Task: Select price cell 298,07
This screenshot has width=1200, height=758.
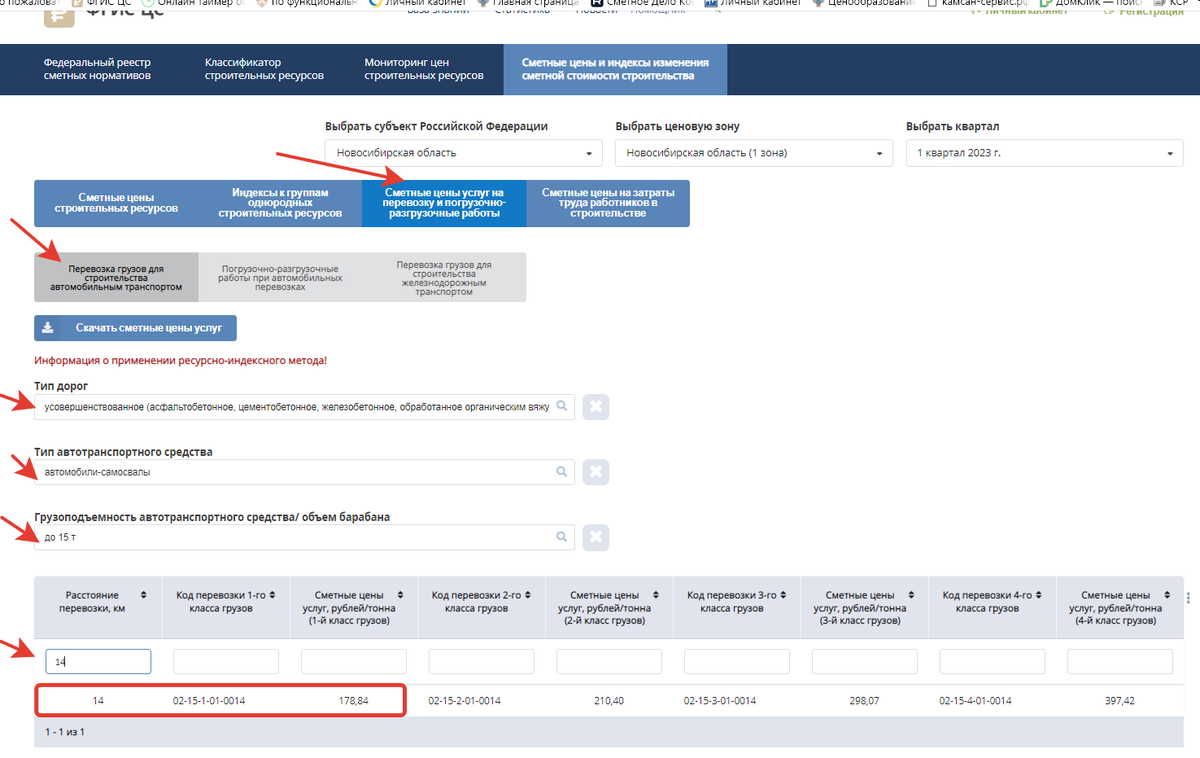Action: (x=865, y=701)
